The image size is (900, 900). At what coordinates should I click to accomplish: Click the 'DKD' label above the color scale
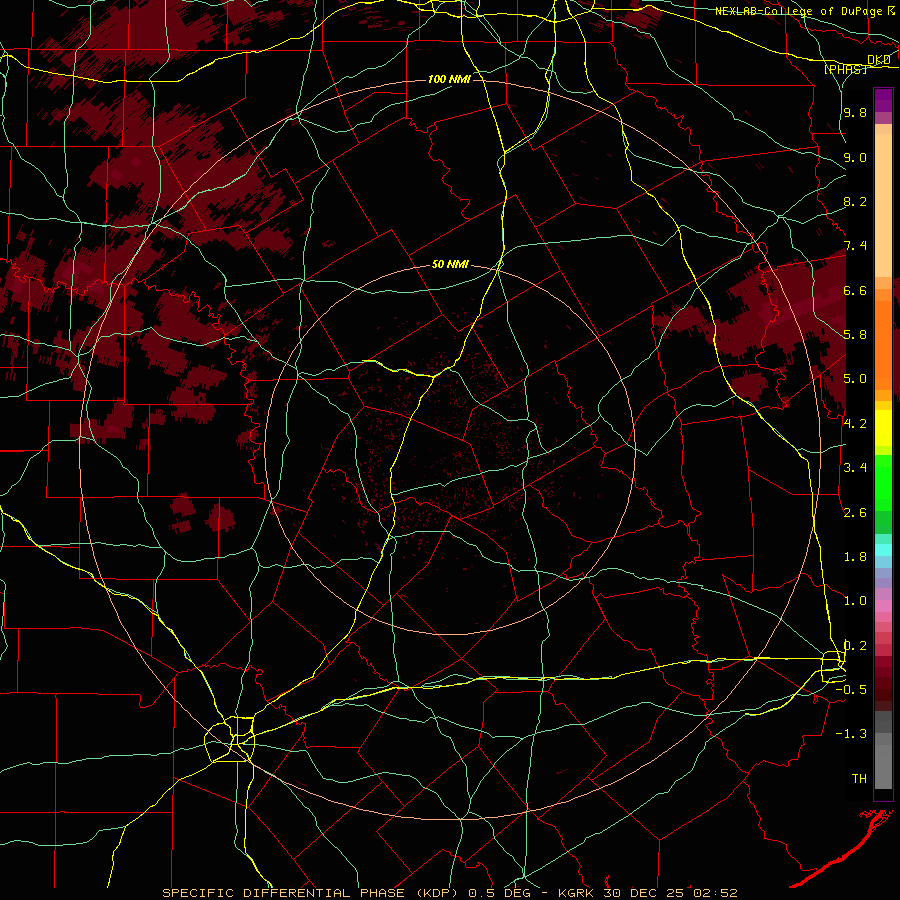(x=879, y=60)
